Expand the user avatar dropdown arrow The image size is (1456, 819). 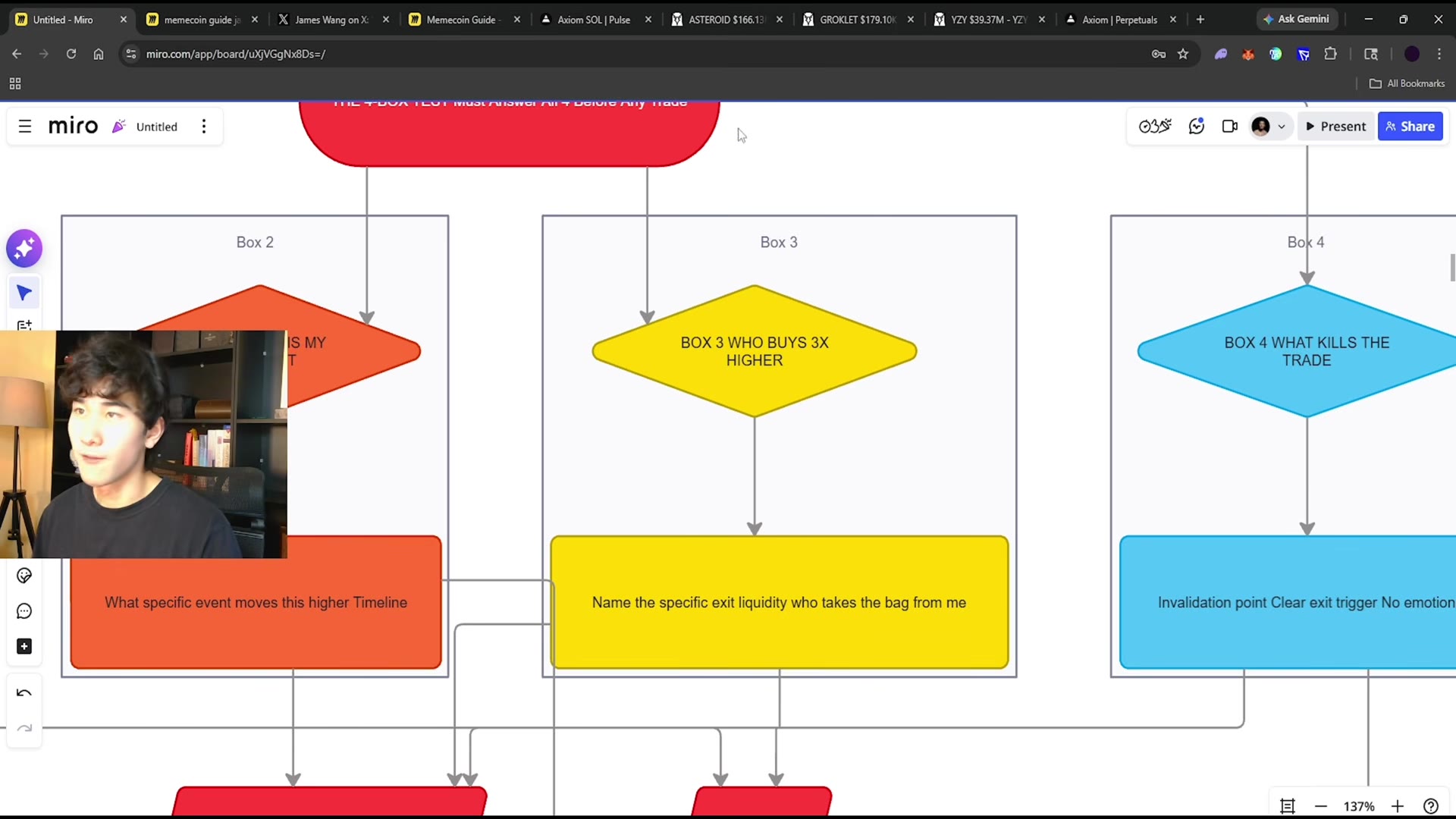1282,127
